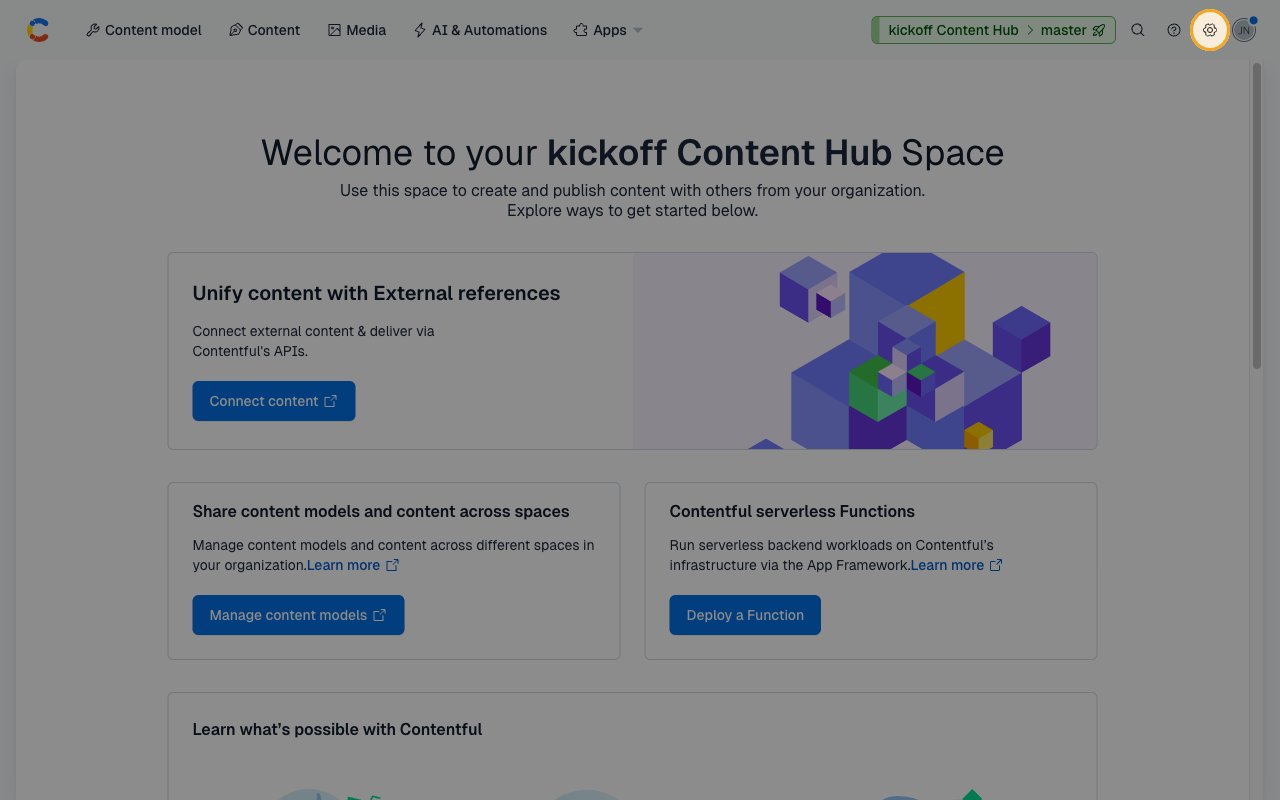1280x800 pixels.
Task: Click the Share content models and content across spaces heading
Action: click(x=381, y=511)
